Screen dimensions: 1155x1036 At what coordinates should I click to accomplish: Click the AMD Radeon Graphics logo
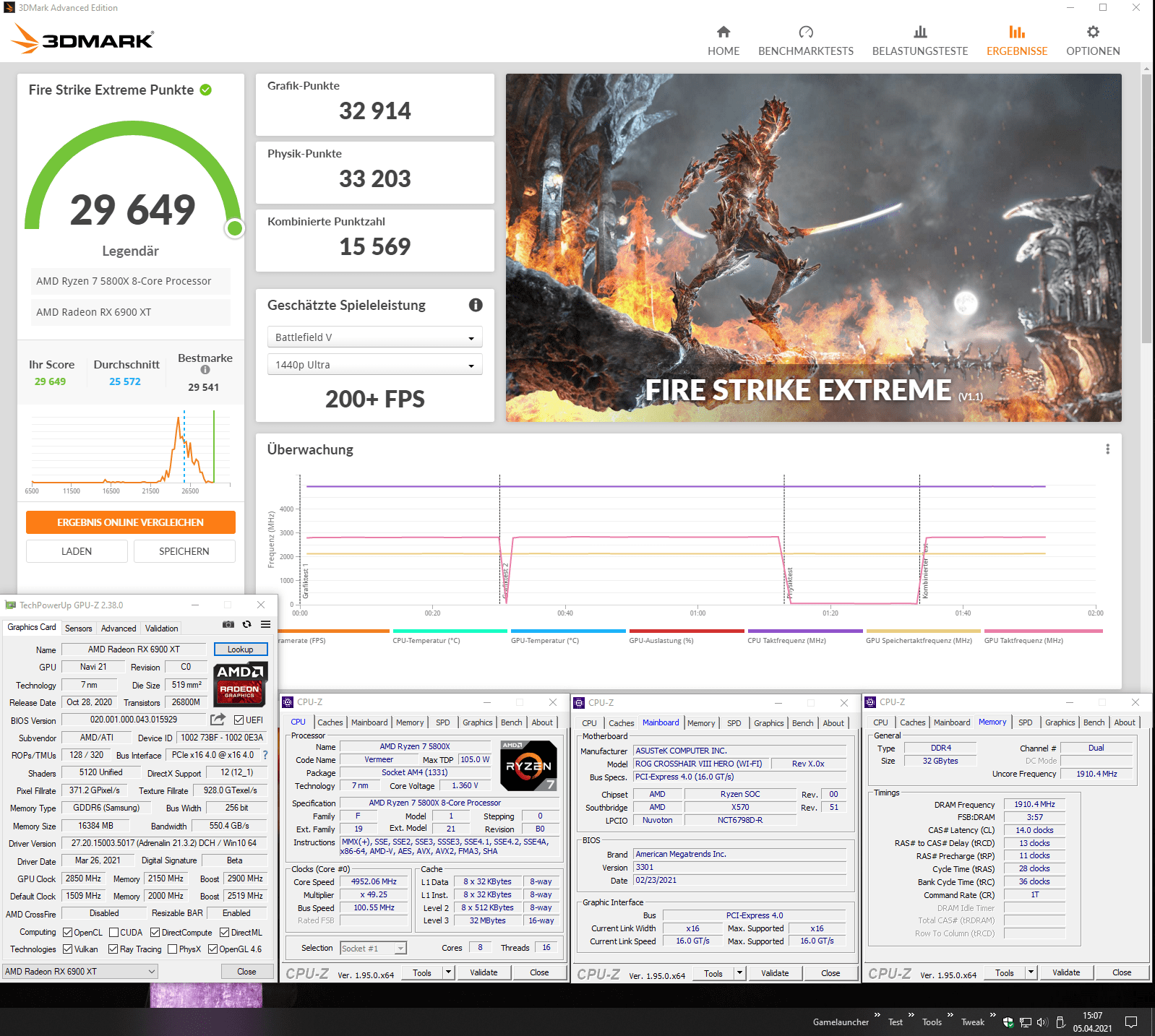(x=241, y=683)
